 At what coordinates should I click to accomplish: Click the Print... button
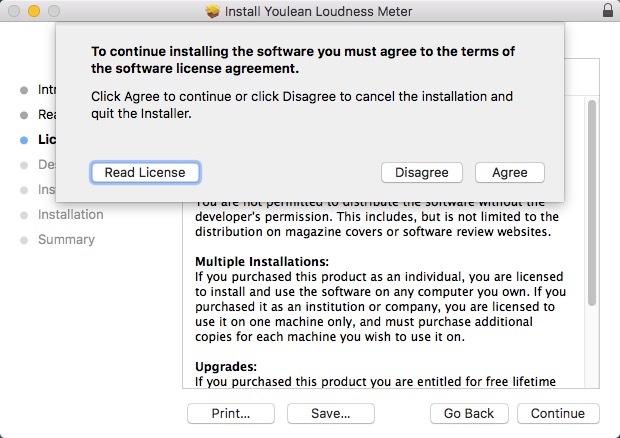(230, 413)
